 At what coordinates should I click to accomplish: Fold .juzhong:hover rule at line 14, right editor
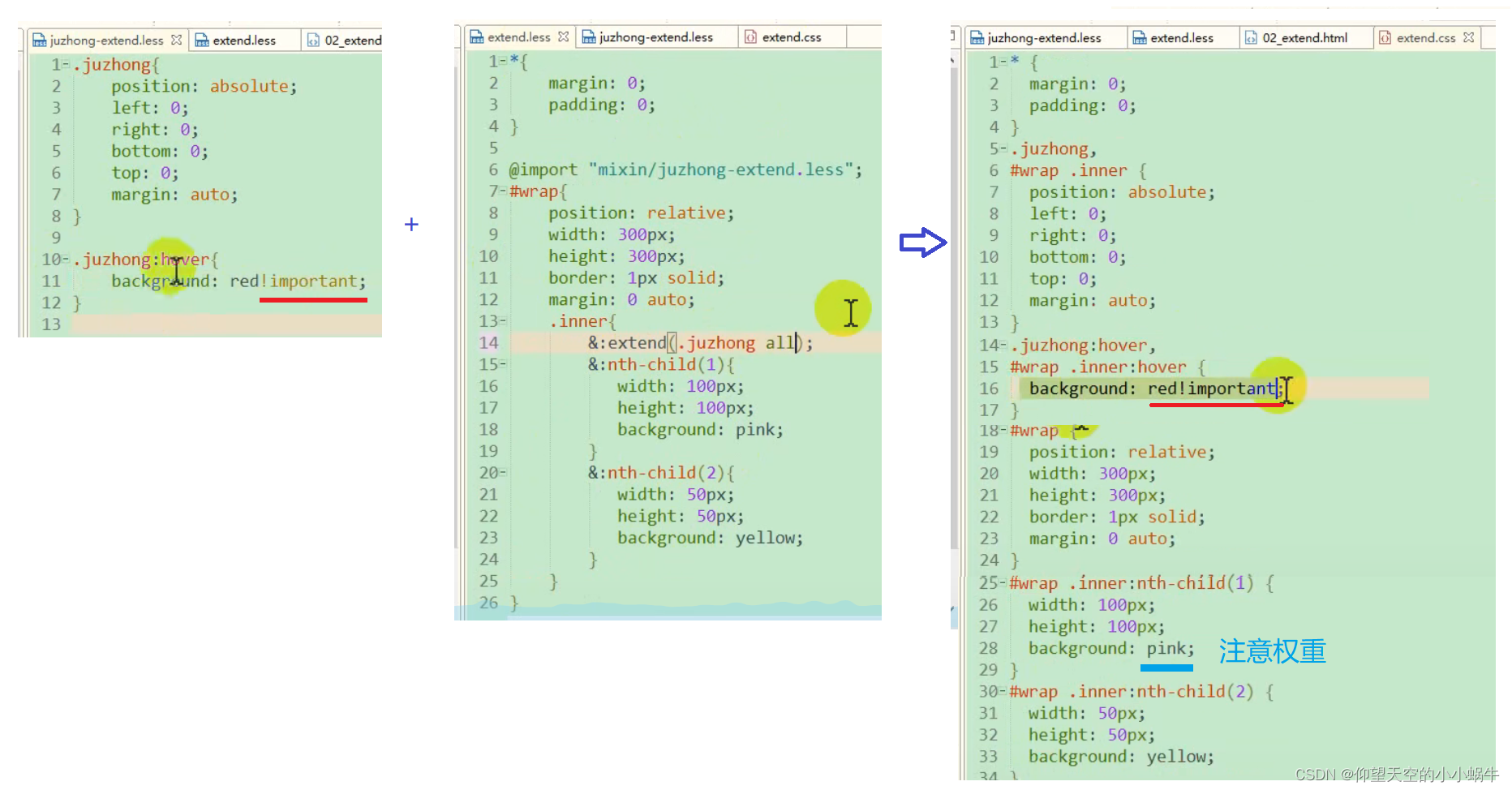tap(1003, 345)
